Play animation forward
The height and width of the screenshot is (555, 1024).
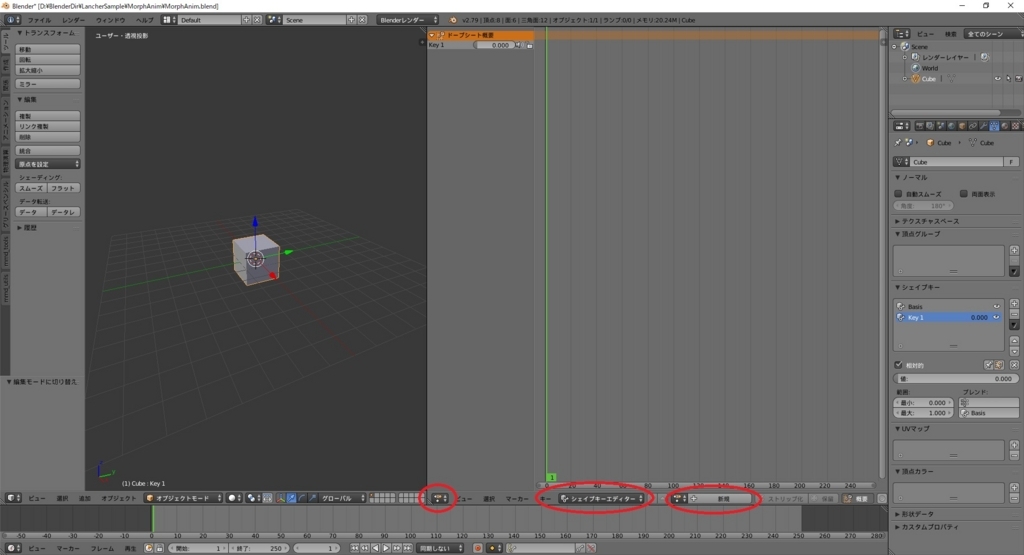386,548
